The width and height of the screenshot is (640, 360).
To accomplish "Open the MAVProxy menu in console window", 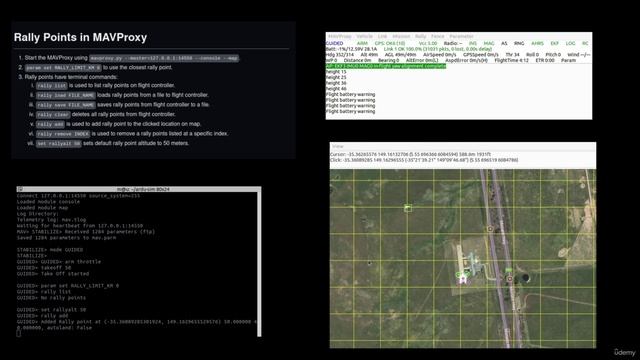I will tap(340, 36).
